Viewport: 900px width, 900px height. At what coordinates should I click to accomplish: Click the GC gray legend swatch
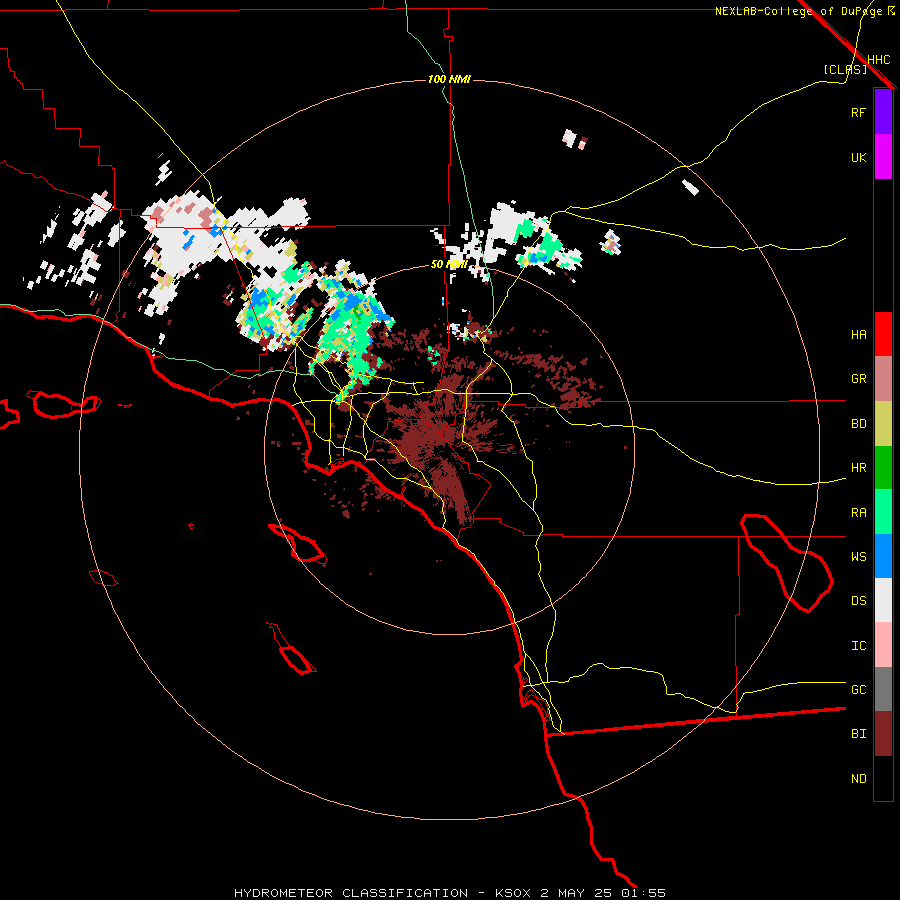pyautogui.click(x=883, y=689)
